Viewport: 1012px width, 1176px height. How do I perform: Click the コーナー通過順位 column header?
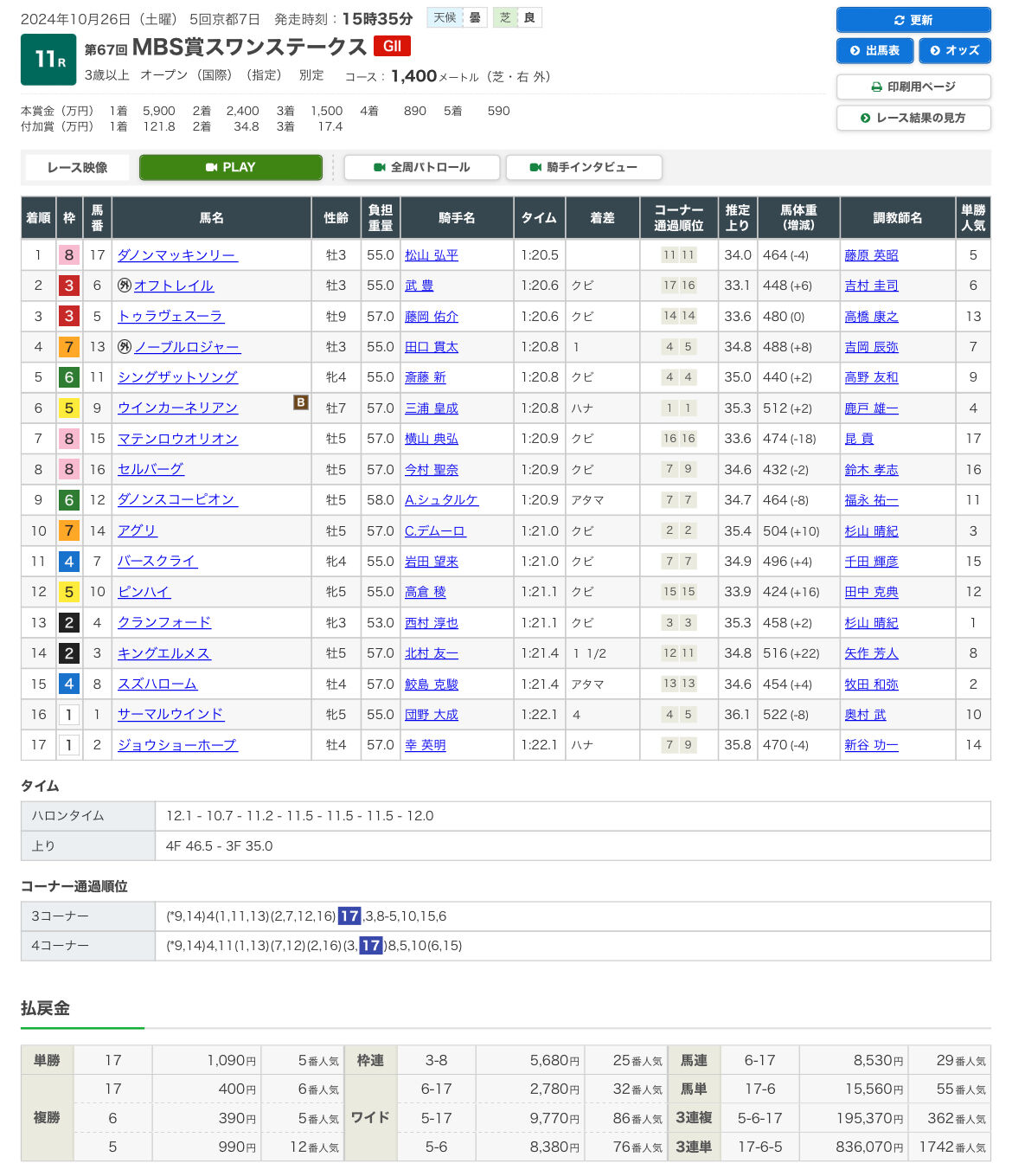click(x=679, y=218)
